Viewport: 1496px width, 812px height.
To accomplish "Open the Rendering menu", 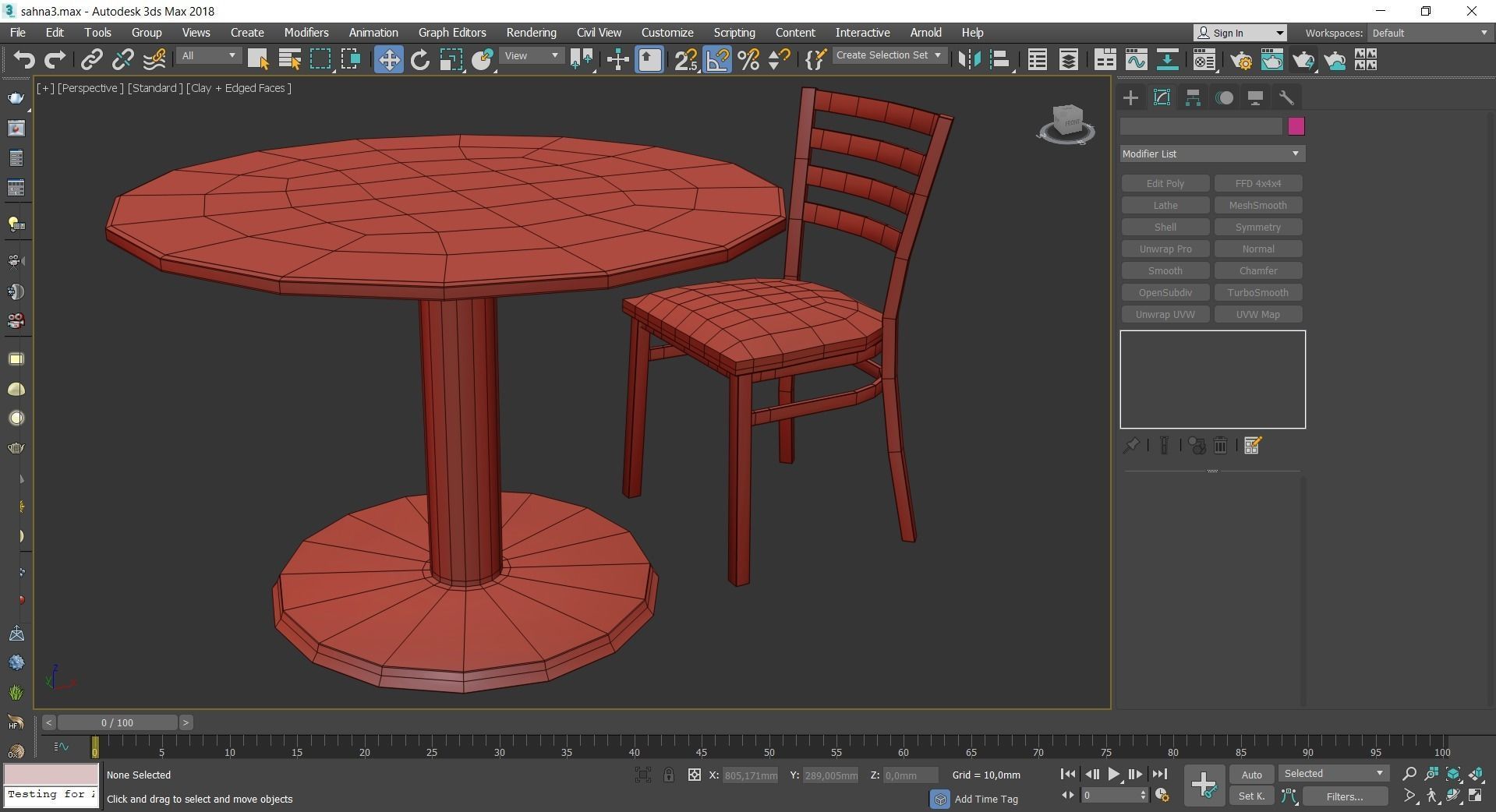I will point(531,33).
